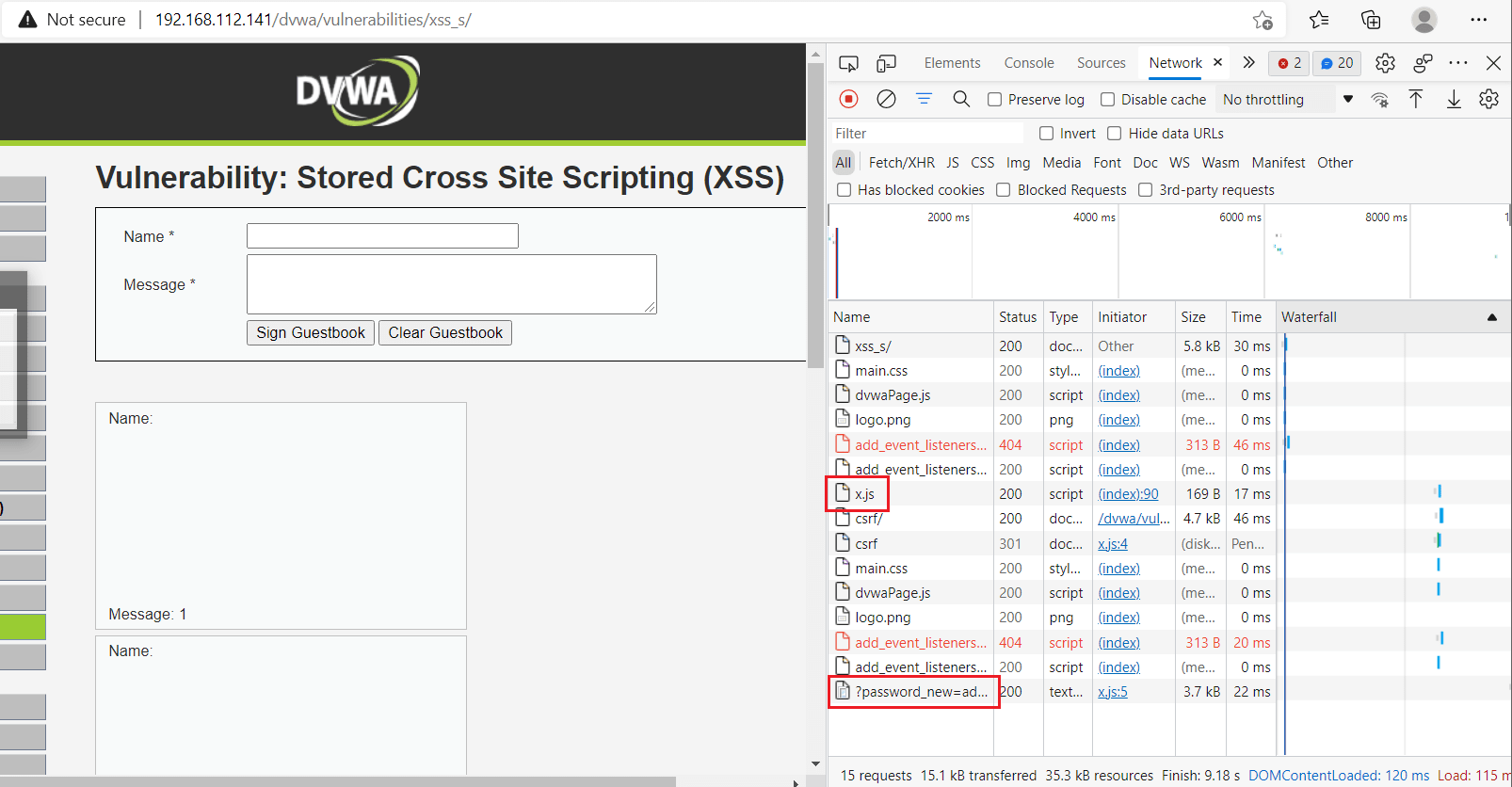Open Network panel settings gear

(1488, 99)
